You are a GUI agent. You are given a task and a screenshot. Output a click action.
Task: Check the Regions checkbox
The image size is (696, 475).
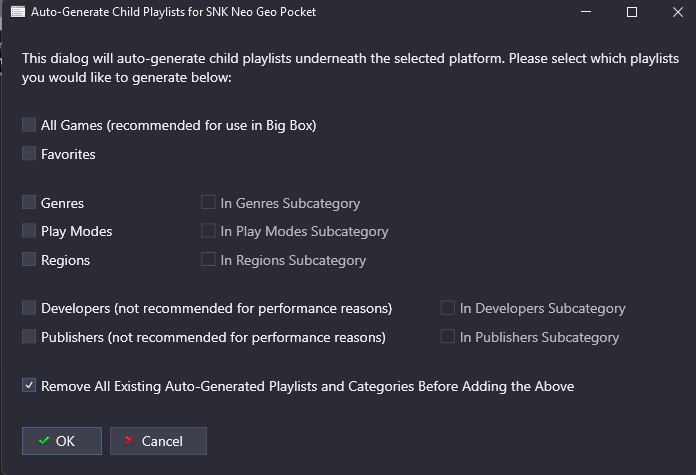[29, 259]
